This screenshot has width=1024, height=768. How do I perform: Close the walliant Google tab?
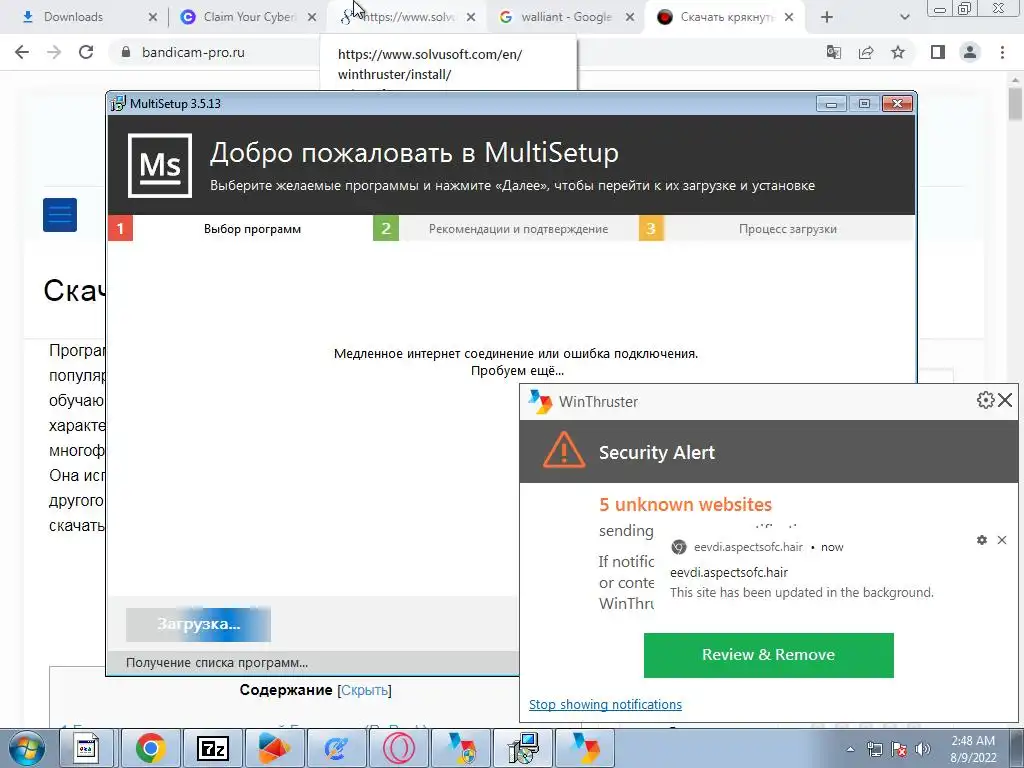(x=630, y=17)
